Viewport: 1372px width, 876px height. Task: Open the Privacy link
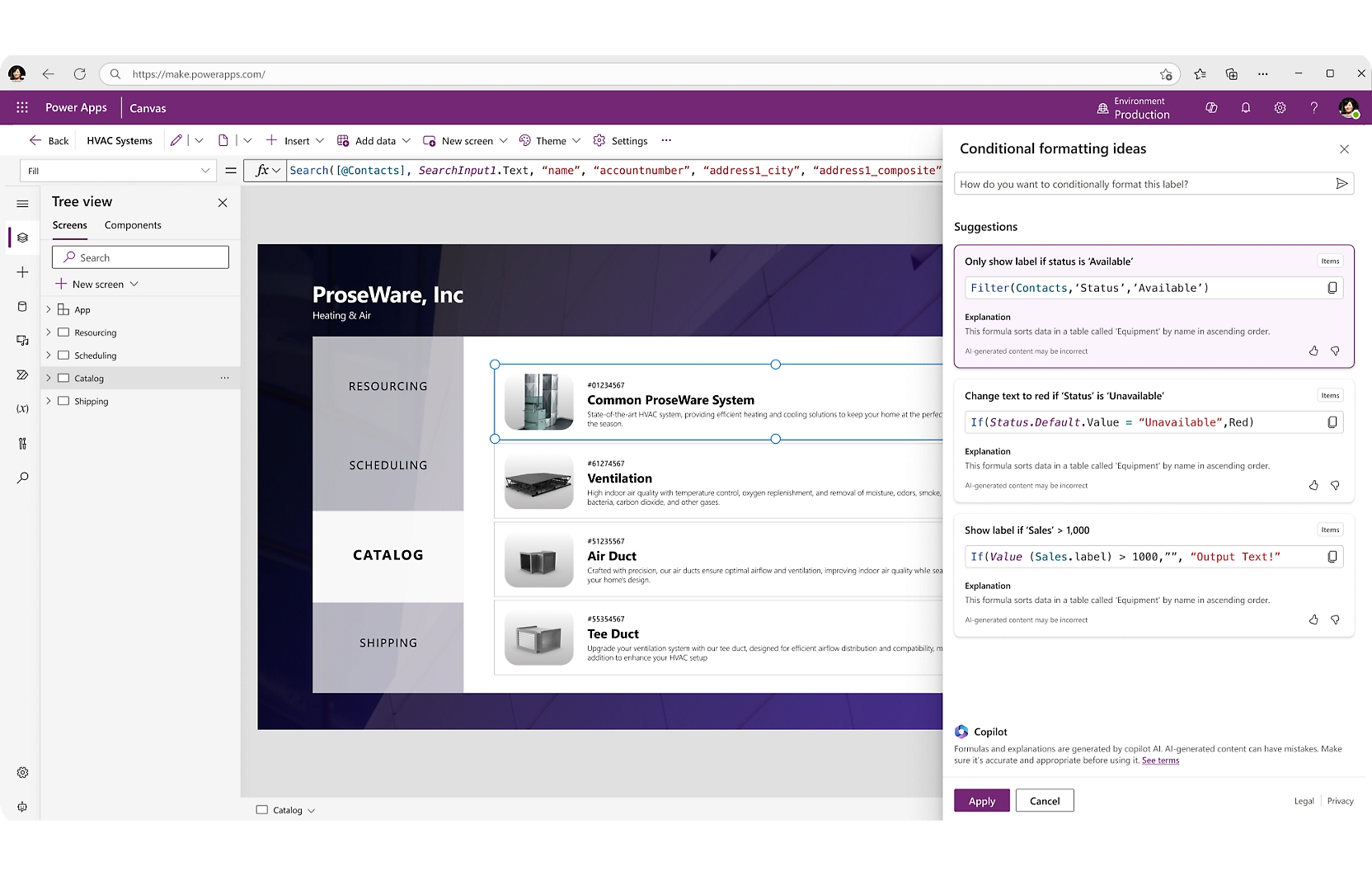click(1340, 801)
